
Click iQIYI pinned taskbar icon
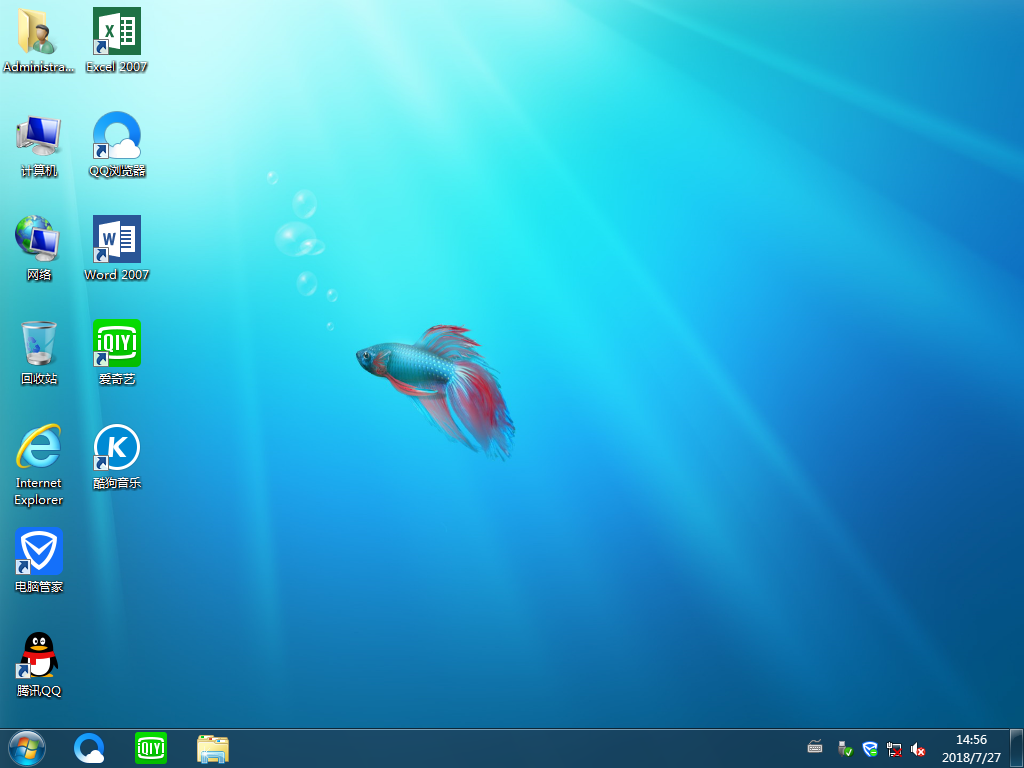(x=151, y=748)
